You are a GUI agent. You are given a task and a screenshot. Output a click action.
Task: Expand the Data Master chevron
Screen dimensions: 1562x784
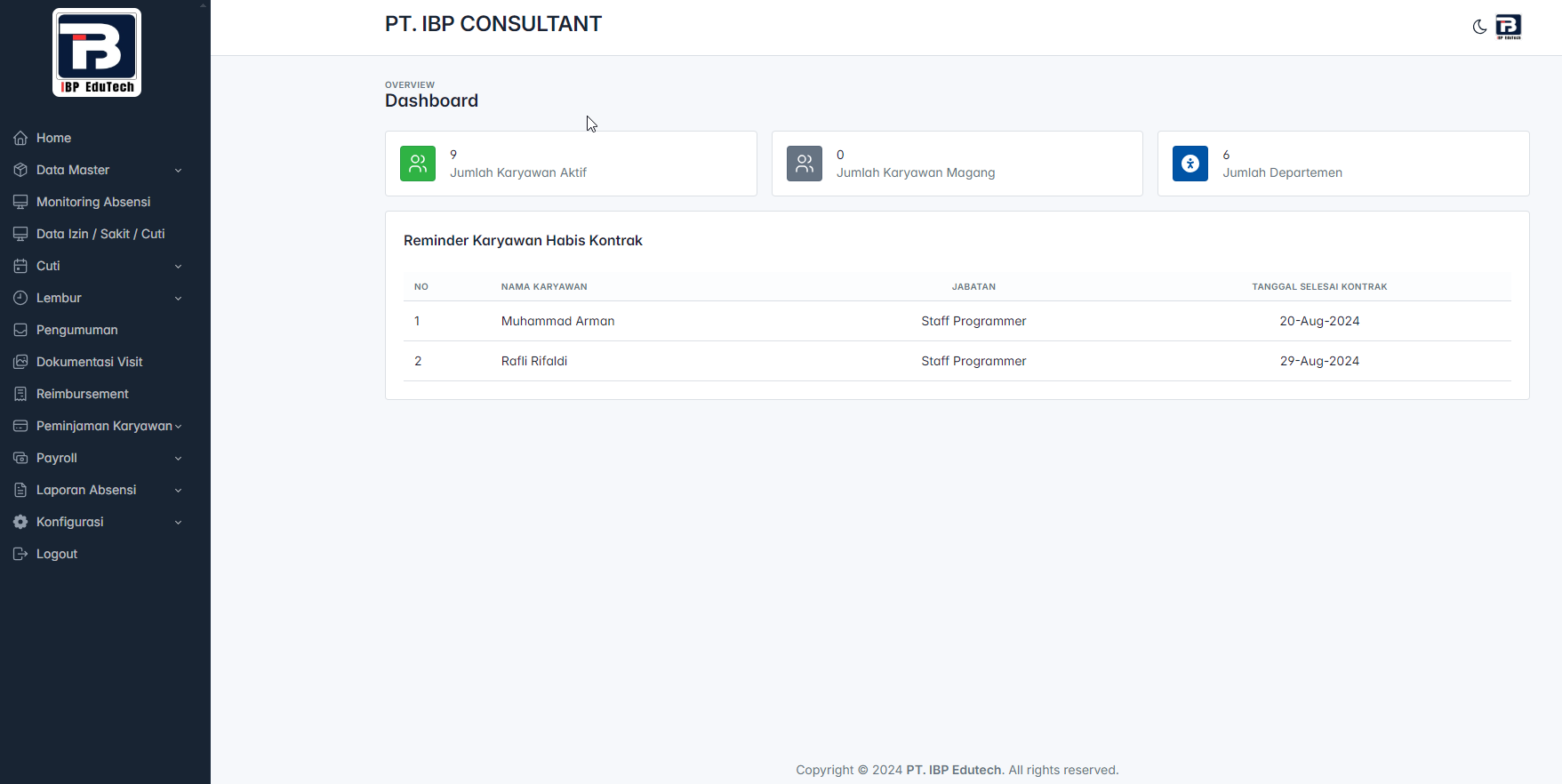tap(178, 171)
